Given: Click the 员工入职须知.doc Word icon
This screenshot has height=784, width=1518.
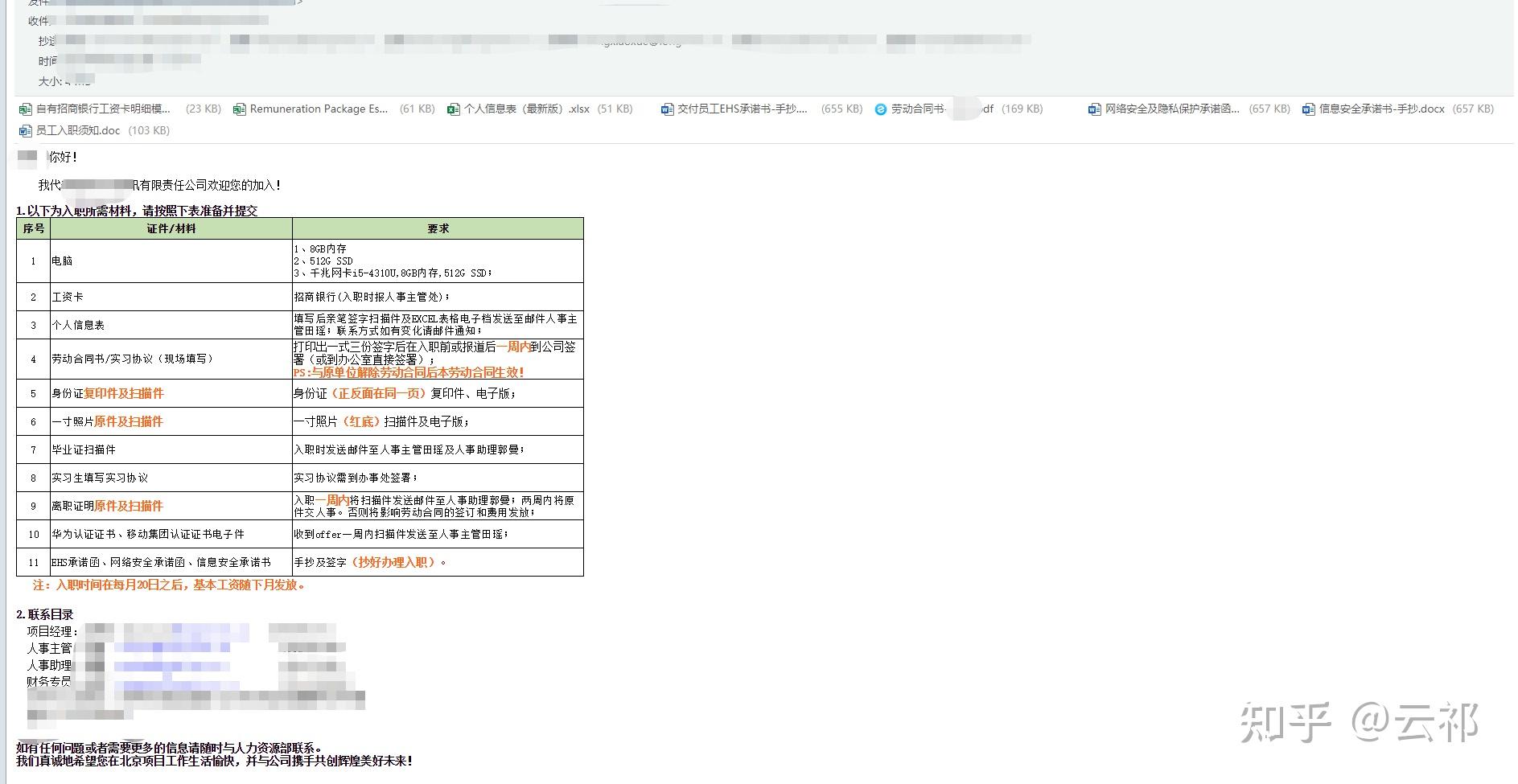Looking at the screenshot, I should [x=25, y=130].
